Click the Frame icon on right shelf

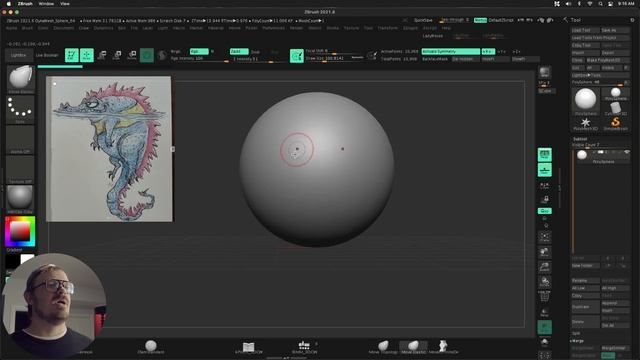click(x=544, y=237)
